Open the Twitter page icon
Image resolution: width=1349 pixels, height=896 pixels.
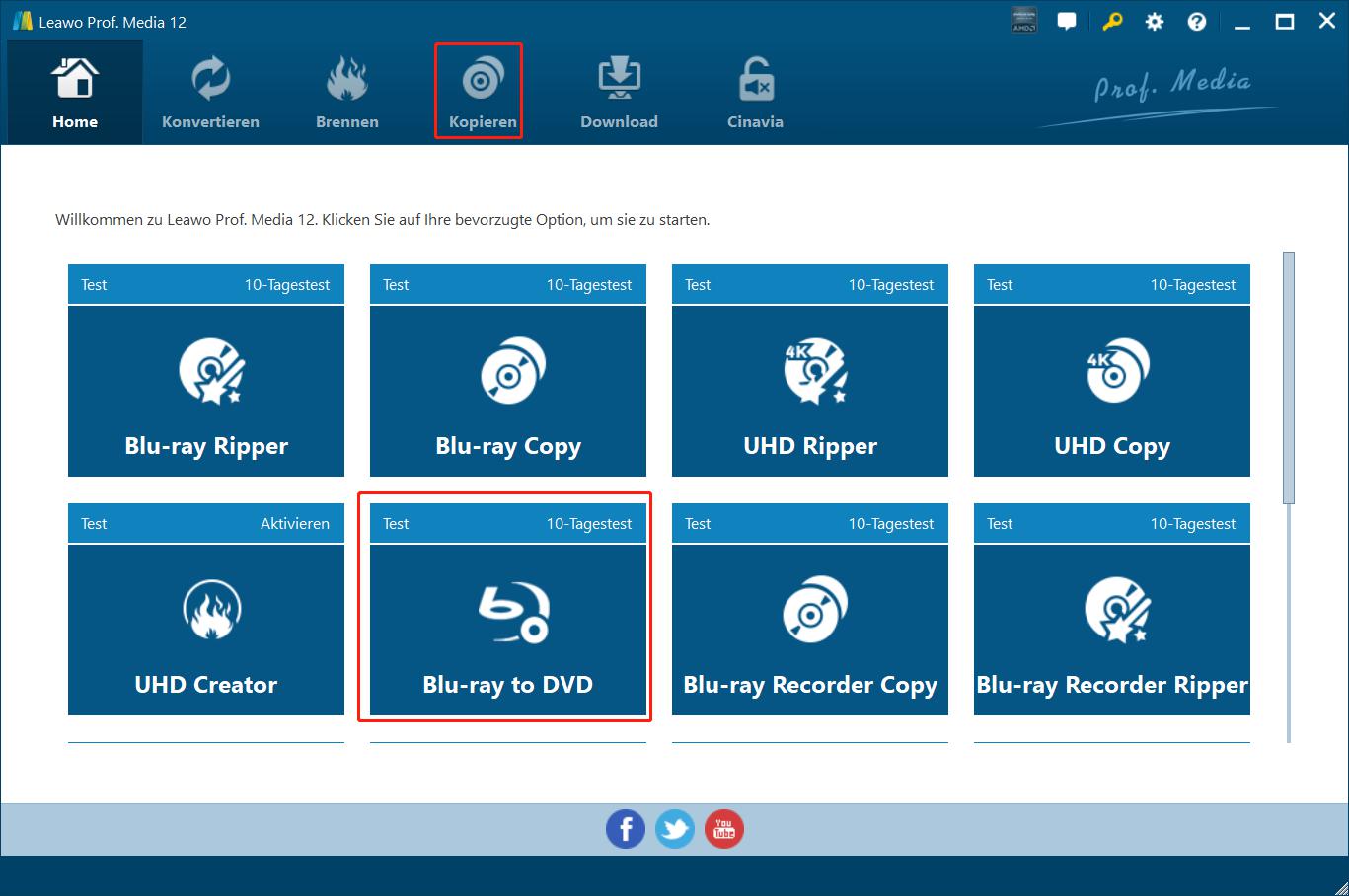click(675, 829)
